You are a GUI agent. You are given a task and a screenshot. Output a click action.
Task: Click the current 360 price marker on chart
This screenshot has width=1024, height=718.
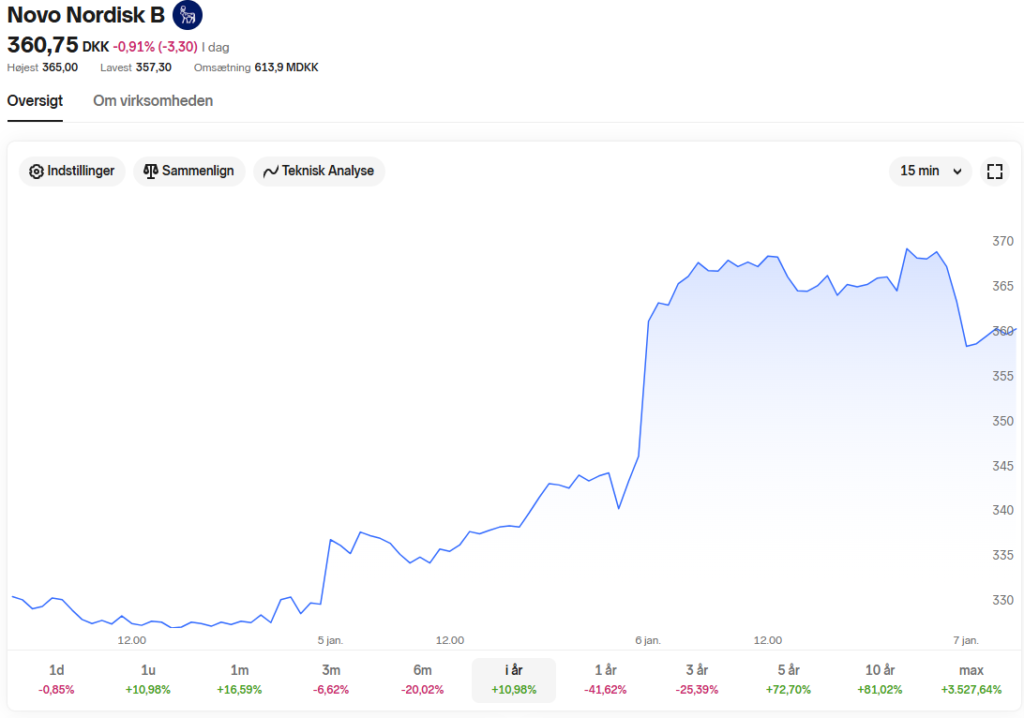(1002, 331)
